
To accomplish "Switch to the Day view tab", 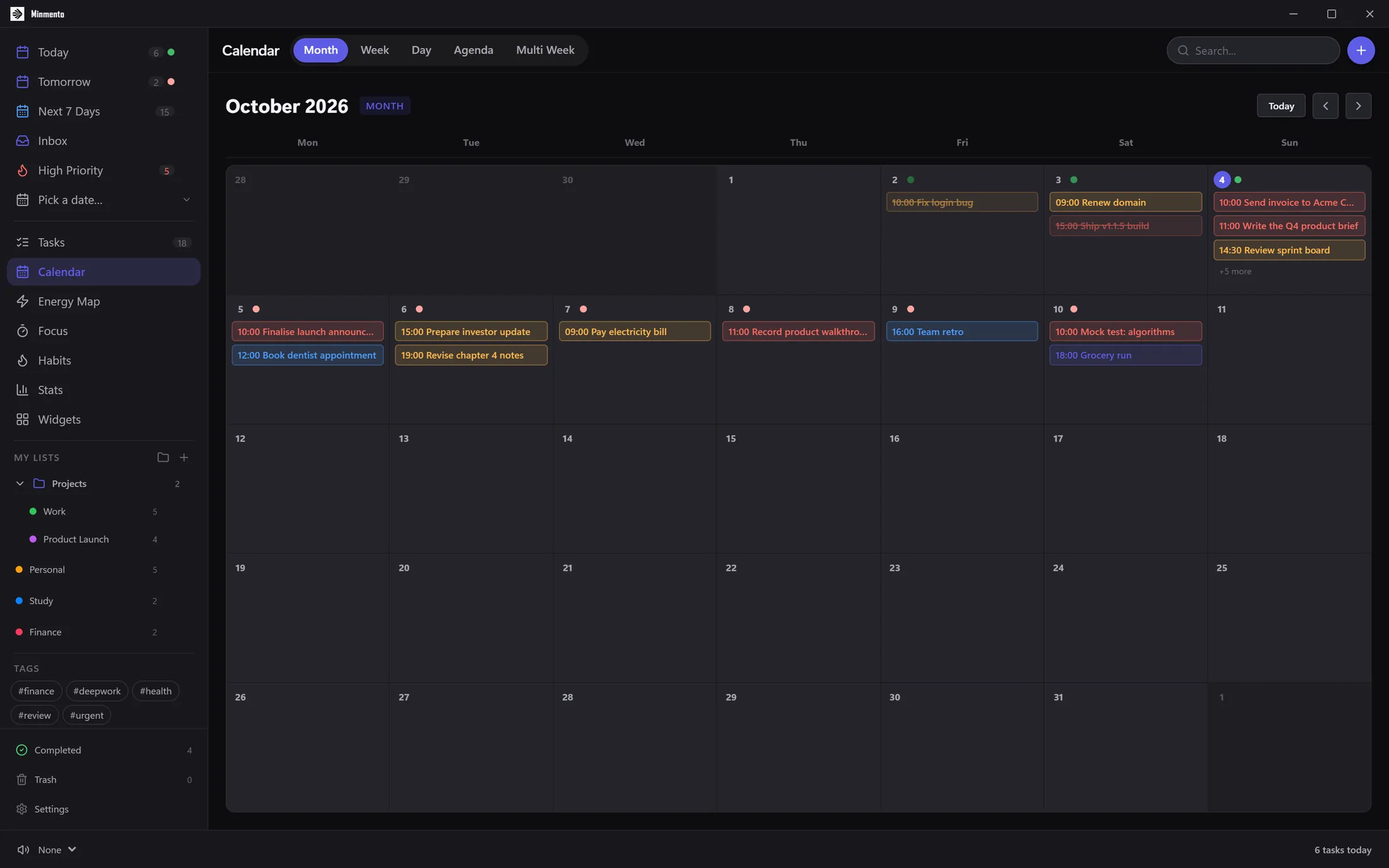I will point(421,50).
